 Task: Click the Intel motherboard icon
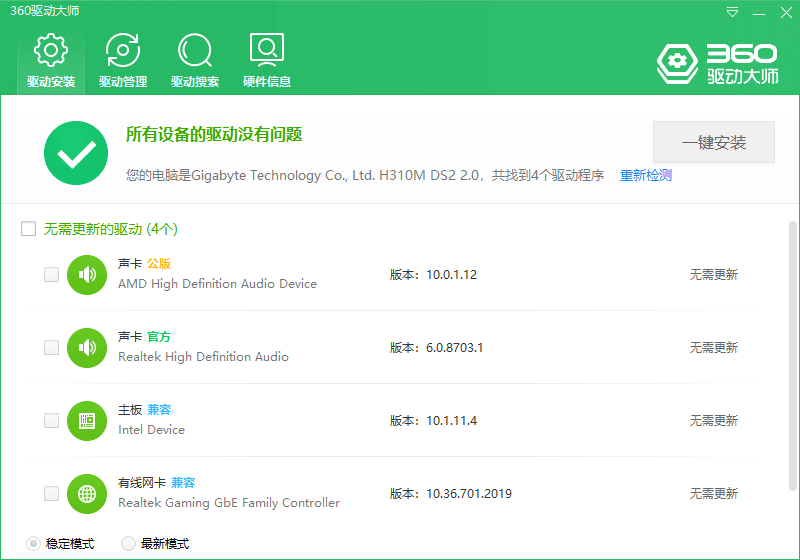click(x=87, y=421)
